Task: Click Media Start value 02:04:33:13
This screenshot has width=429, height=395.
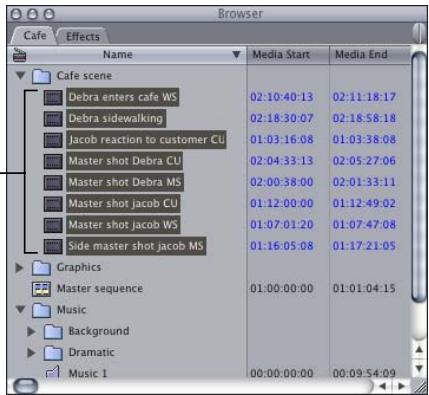Action: tap(282, 161)
